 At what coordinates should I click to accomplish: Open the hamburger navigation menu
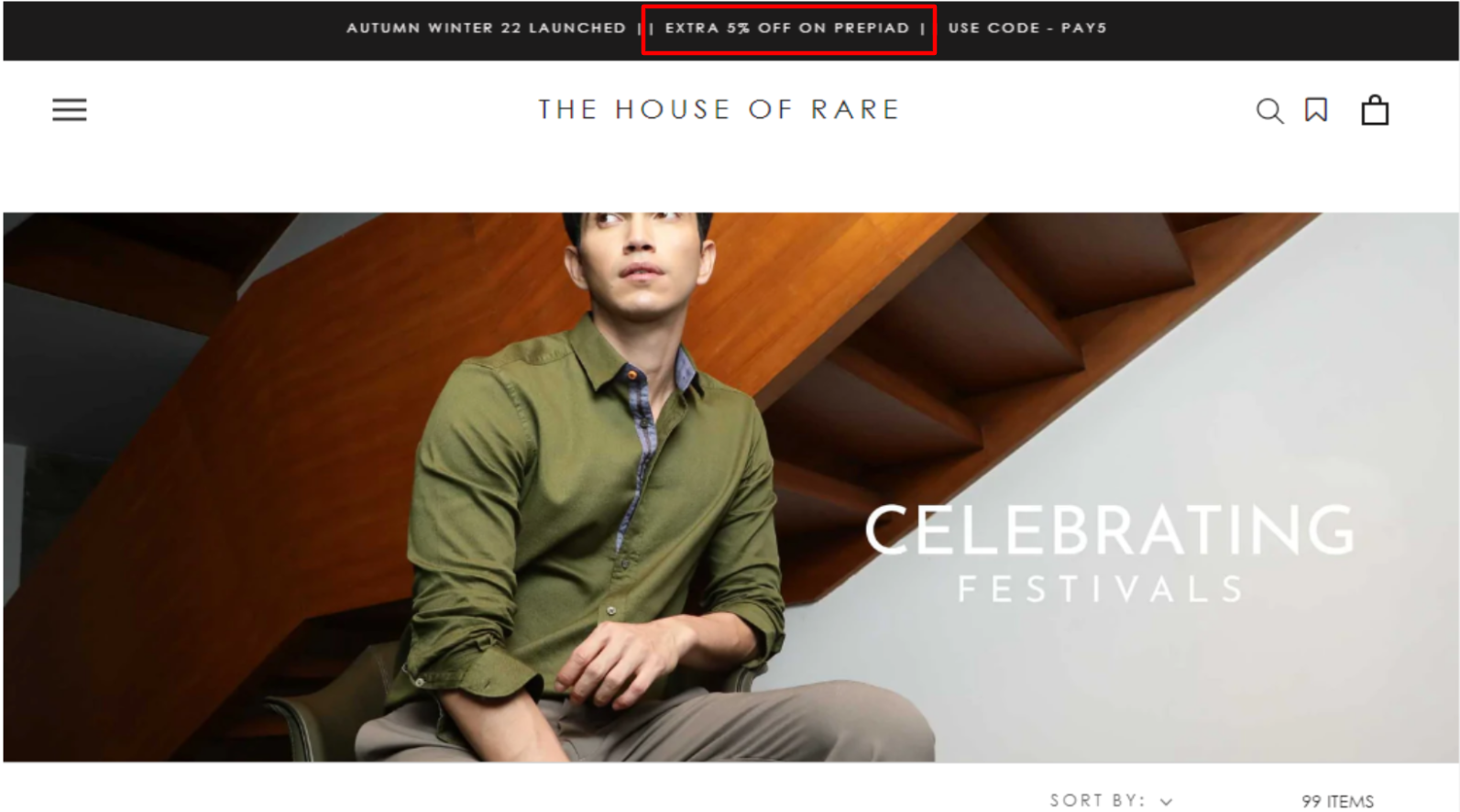tap(70, 110)
